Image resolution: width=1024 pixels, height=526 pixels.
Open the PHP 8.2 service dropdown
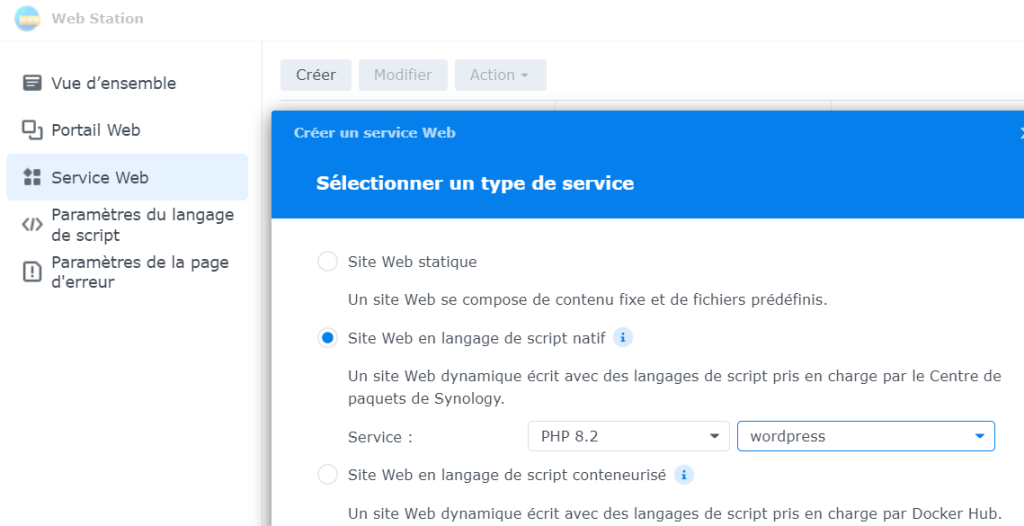[628, 436]
